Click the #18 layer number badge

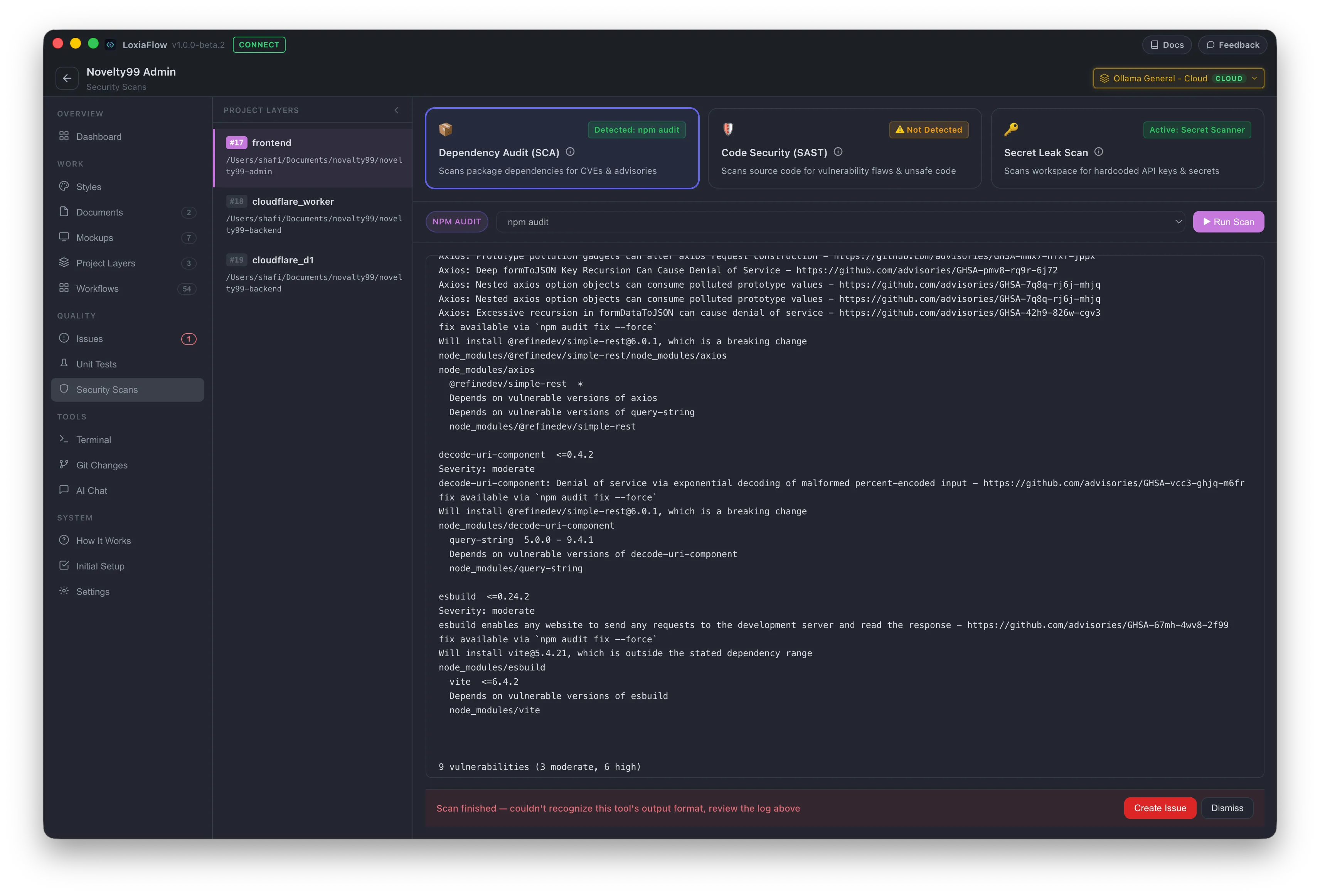(x=236, y=201)
